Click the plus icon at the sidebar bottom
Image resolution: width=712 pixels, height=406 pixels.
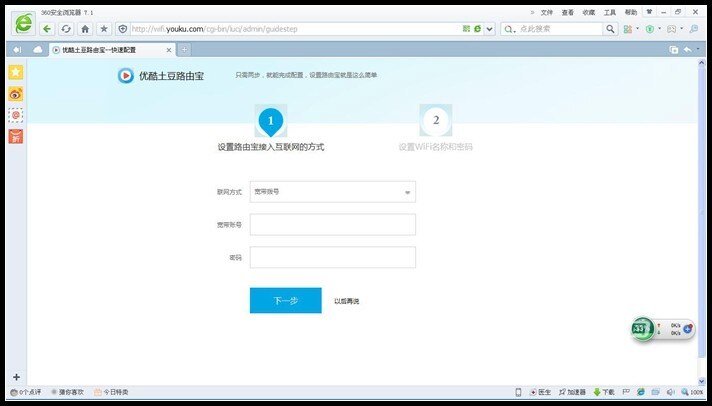[16, 377]
